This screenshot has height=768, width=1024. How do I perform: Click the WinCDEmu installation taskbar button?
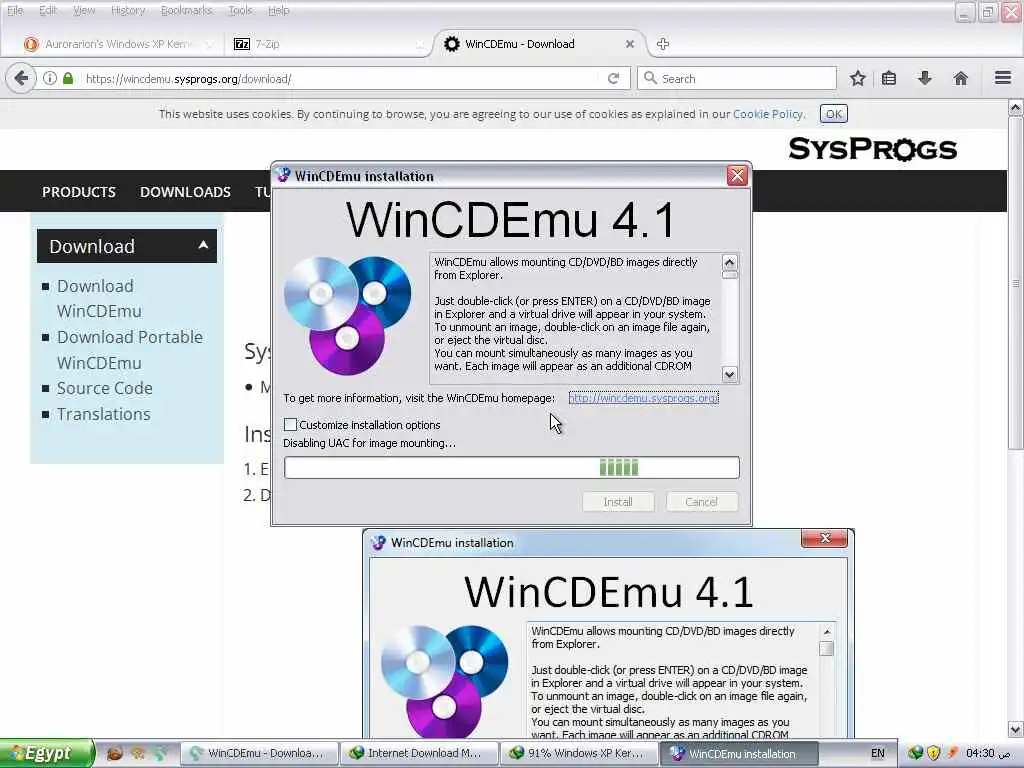(x=739, y=753)
